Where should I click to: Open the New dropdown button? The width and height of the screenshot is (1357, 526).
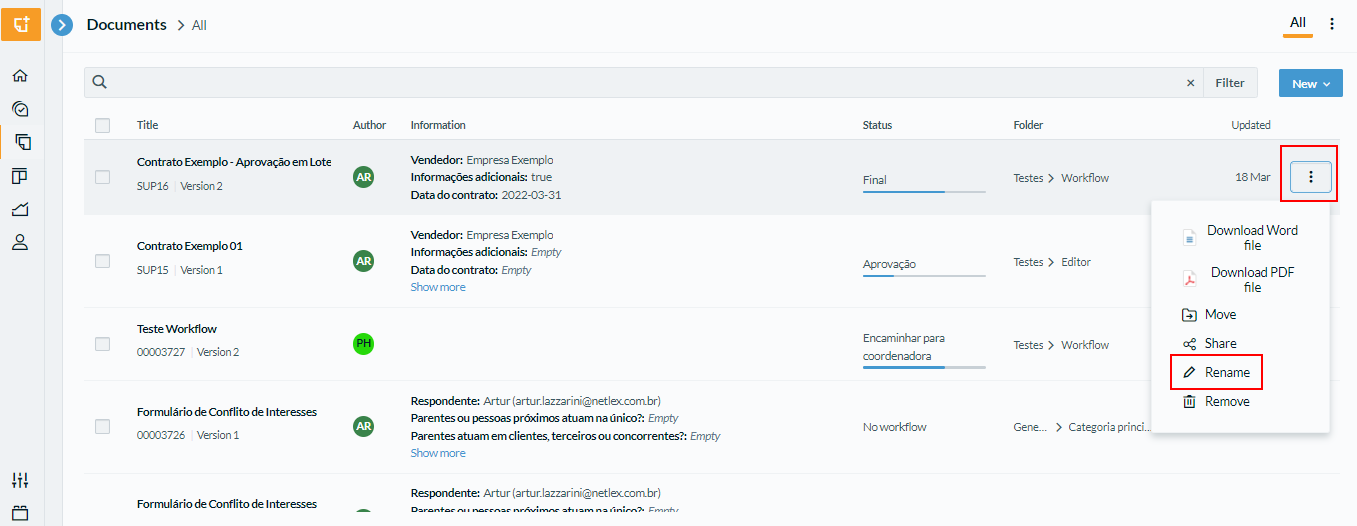(1310, 83)
